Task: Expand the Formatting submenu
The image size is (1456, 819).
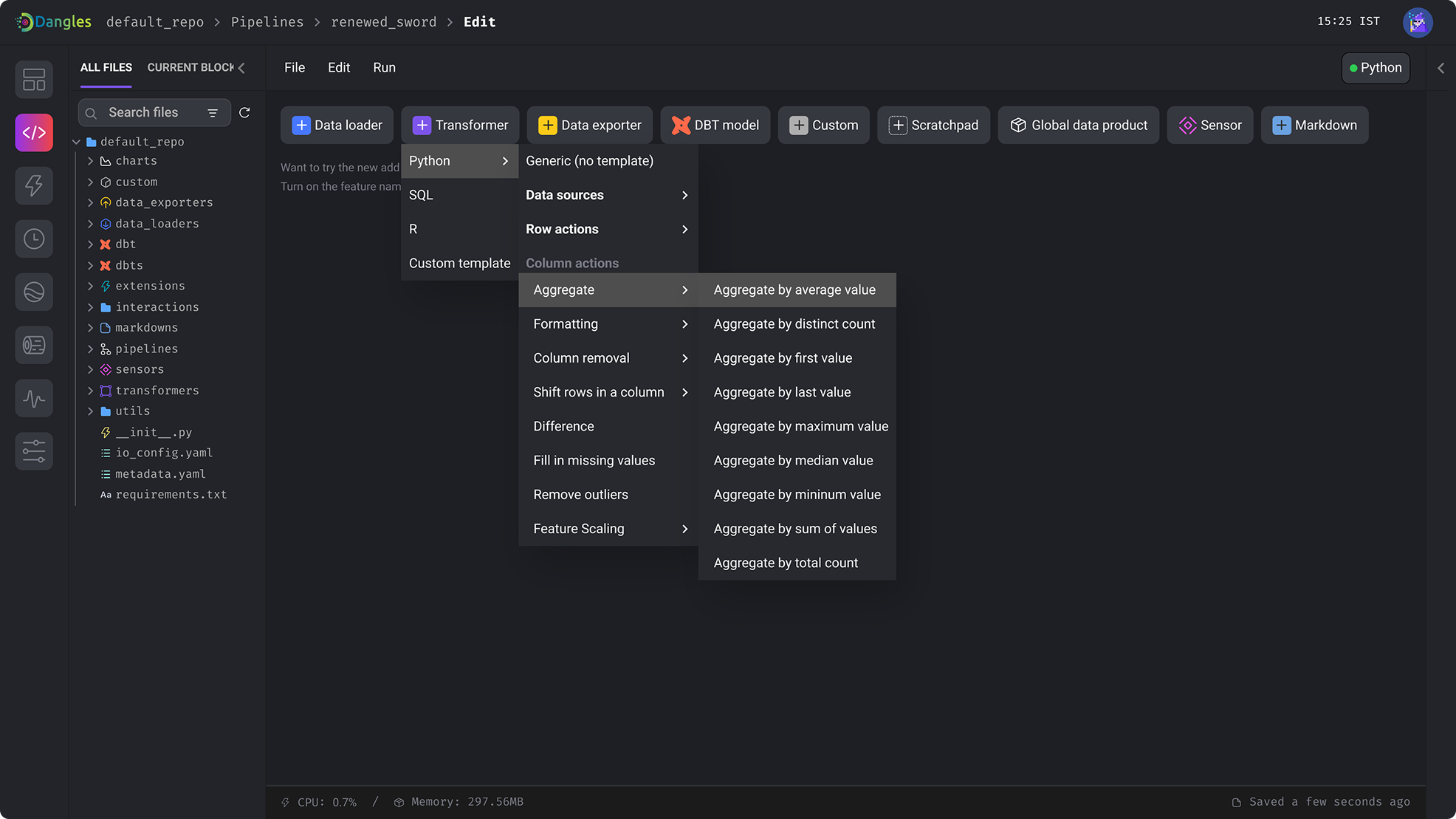Action: (608, 323)
